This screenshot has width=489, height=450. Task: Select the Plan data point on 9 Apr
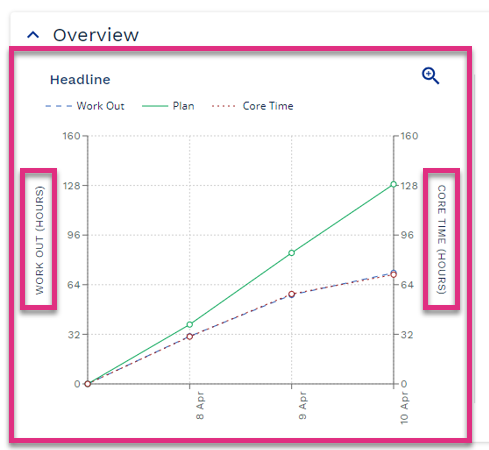[x=291, y=253]
